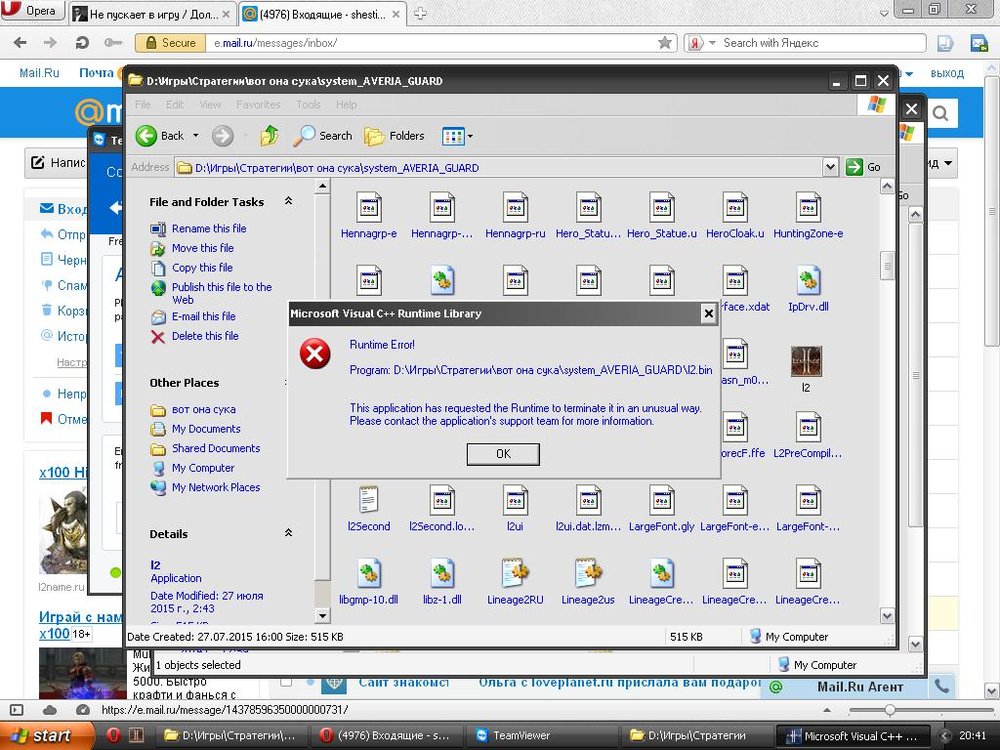Click OK in the Runtime Error dialog
This screenshot has height=750, width=1000.
coord(503,454)
